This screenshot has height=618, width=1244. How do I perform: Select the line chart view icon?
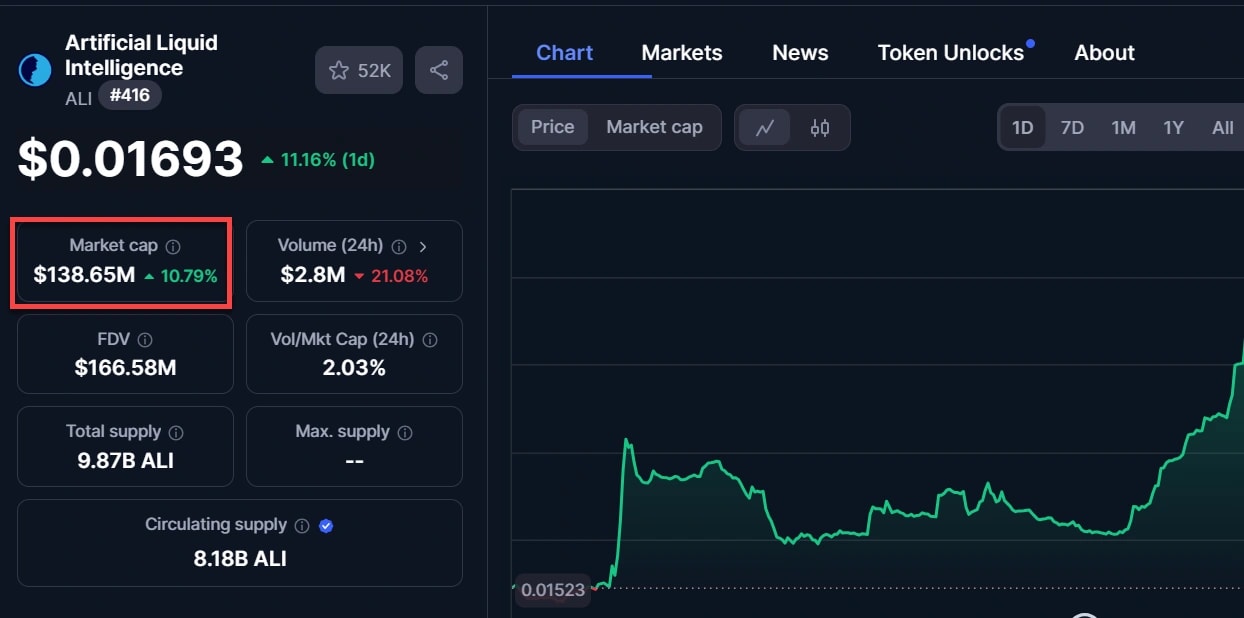coord(766,128)
